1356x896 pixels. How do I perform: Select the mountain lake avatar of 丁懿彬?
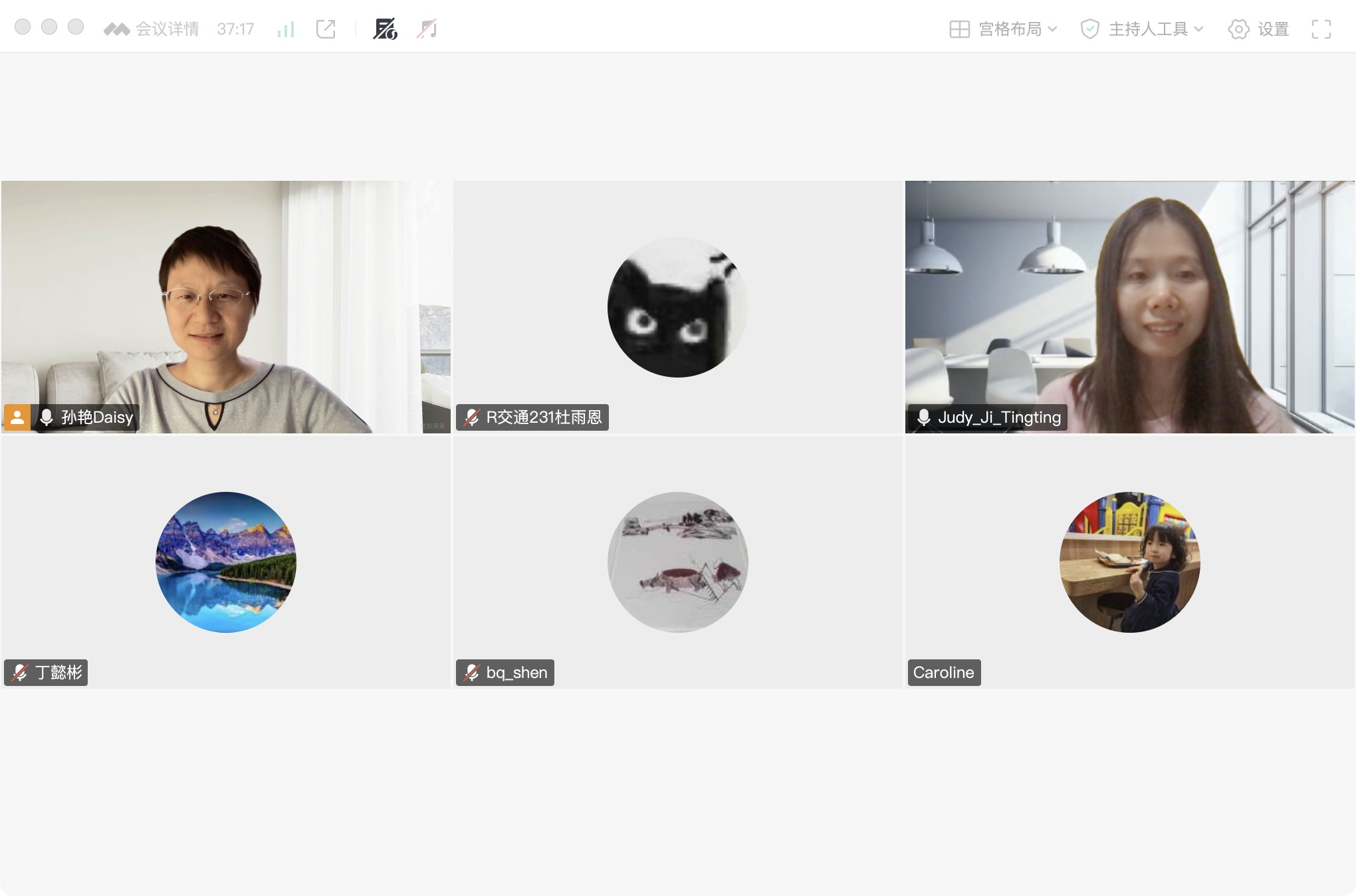(x=226, y=562)
